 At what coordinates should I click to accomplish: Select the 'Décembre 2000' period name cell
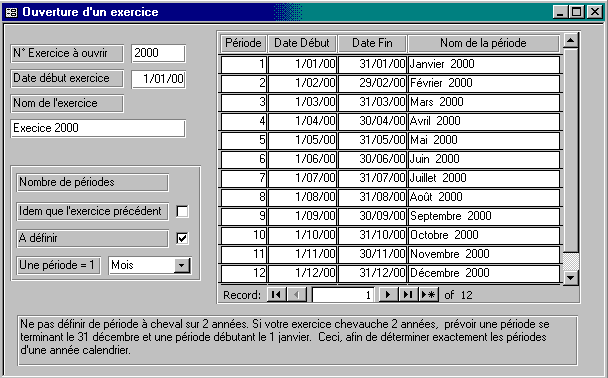[x=484, y=273]
